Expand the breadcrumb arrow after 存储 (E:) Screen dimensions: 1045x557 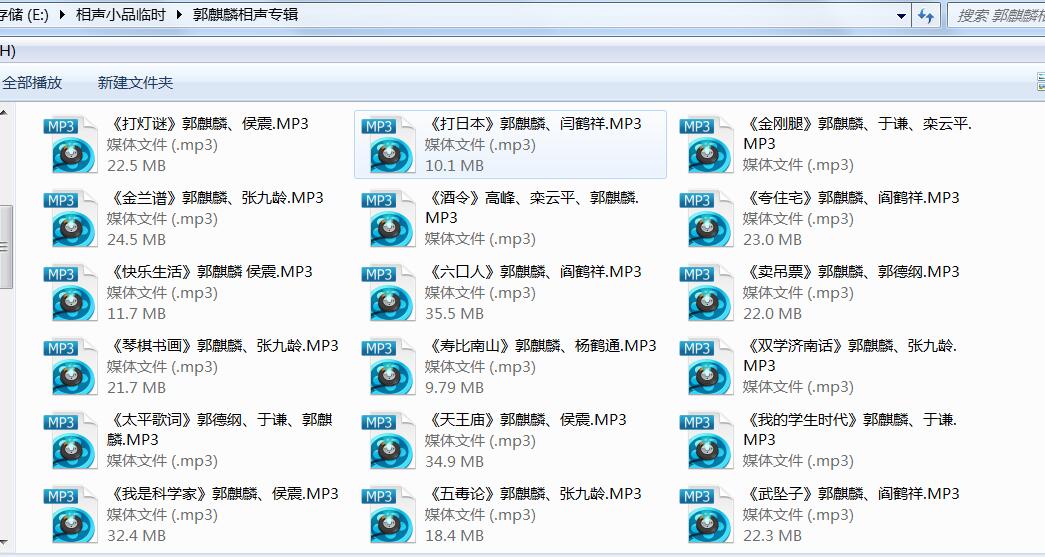tap(63, 15)
